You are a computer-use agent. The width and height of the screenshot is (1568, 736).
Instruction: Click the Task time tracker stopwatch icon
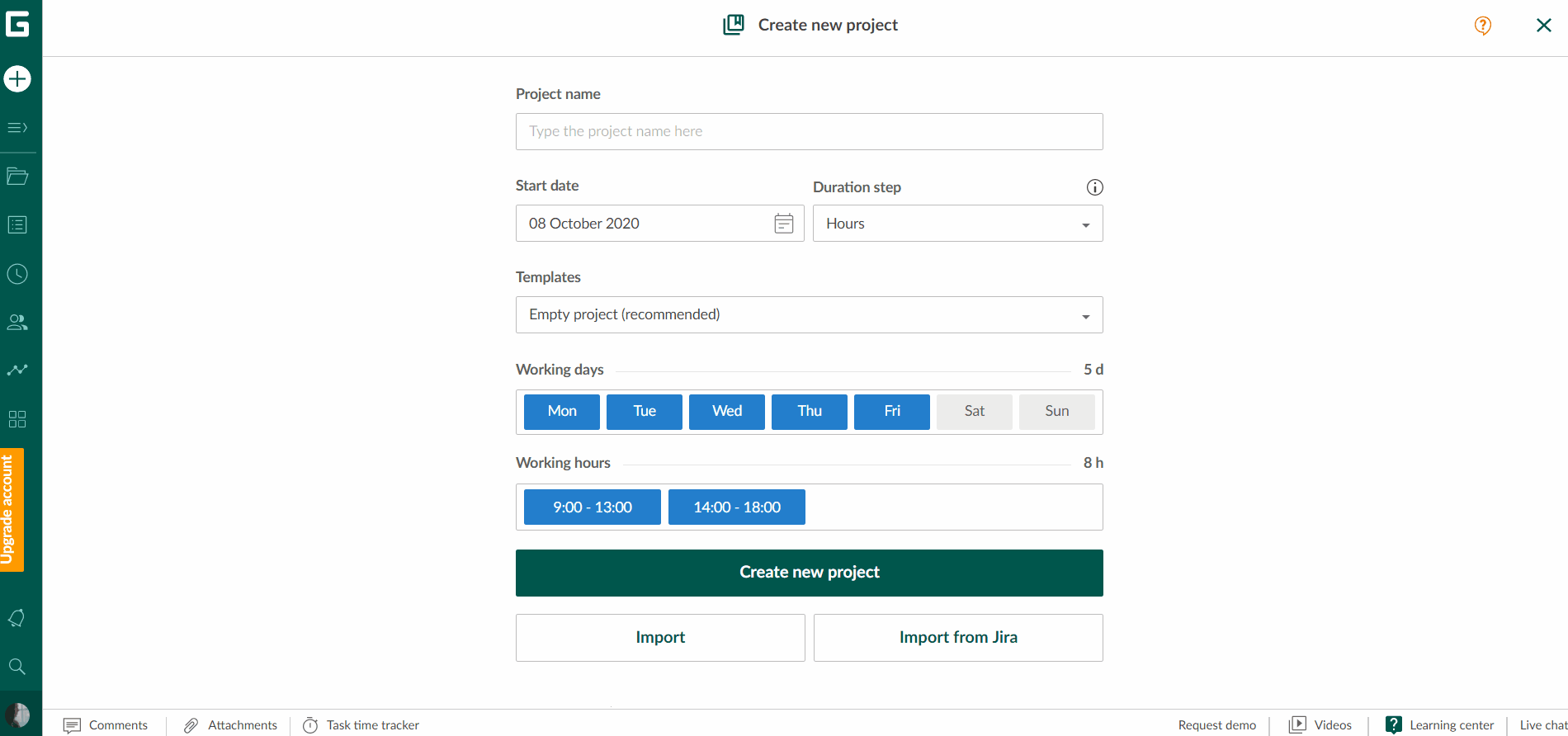[310, 725]
